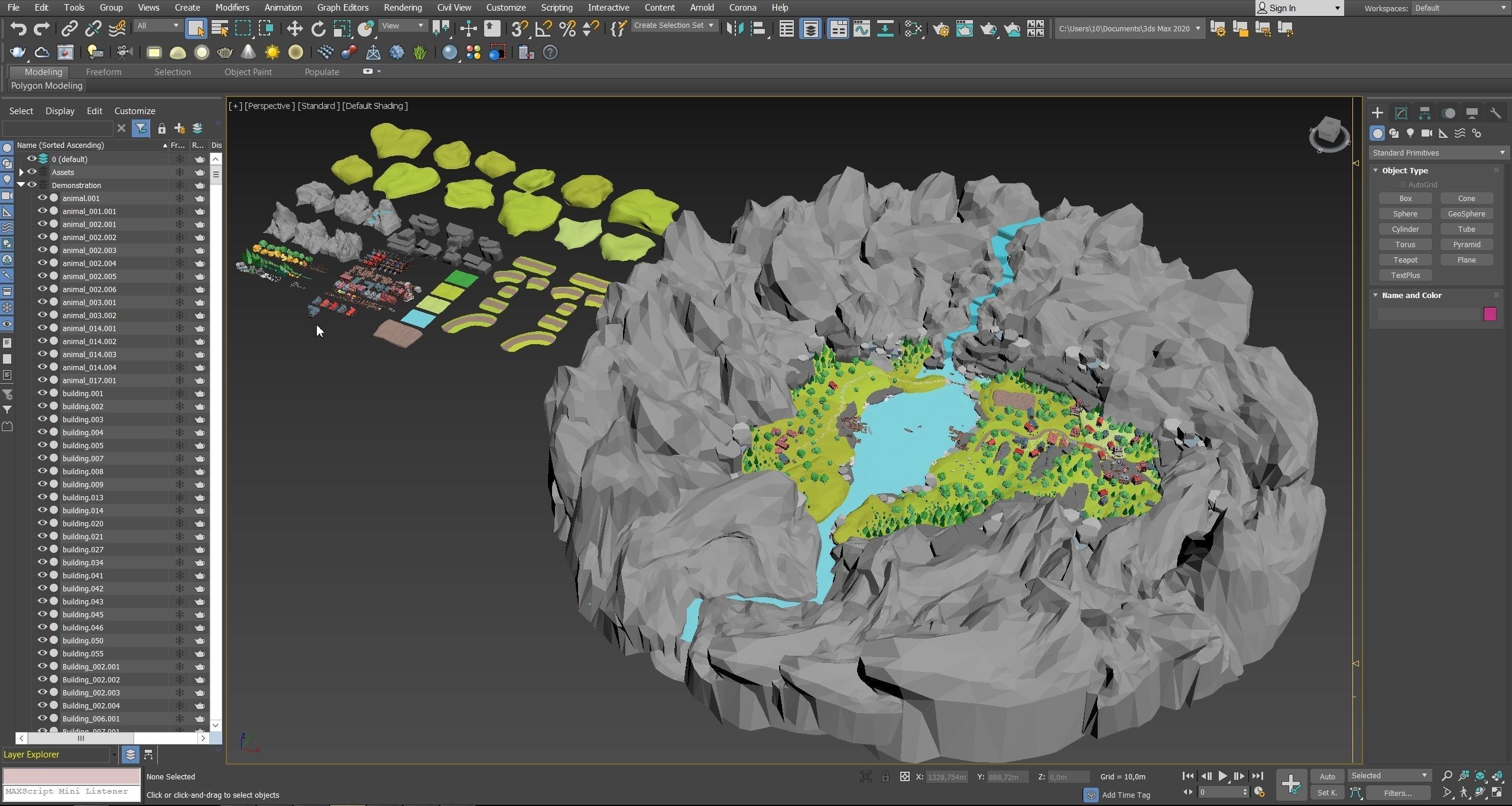Open the Standard Primitives dropdown
The image size is (1512, 806).
pyautogui.click(x=1437, y=153)
